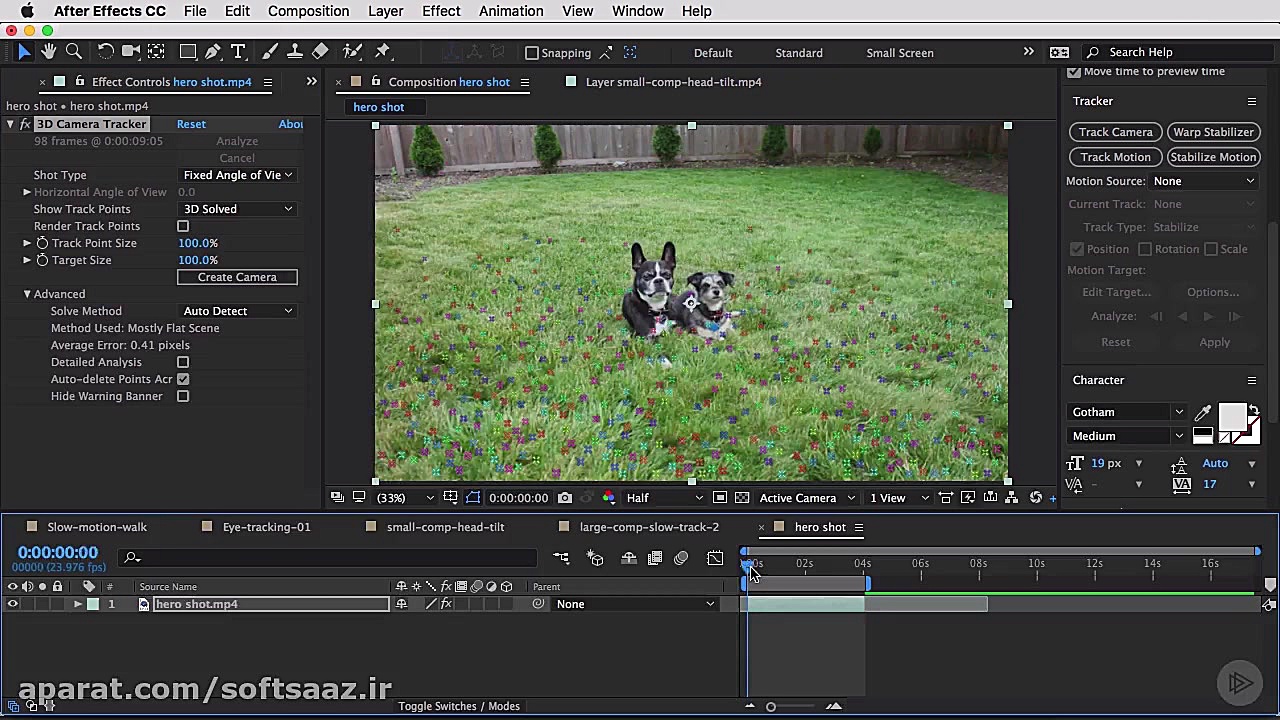Open the Animation menu
Screen dimensions: 1280x720
point(510,11)
